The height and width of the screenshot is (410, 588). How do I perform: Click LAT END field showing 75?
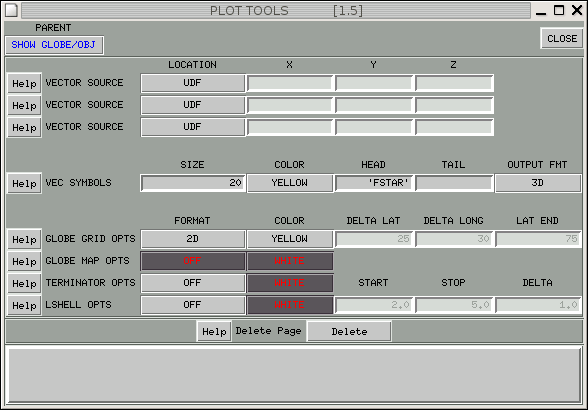pyautogui.click(x=538, y=239)
